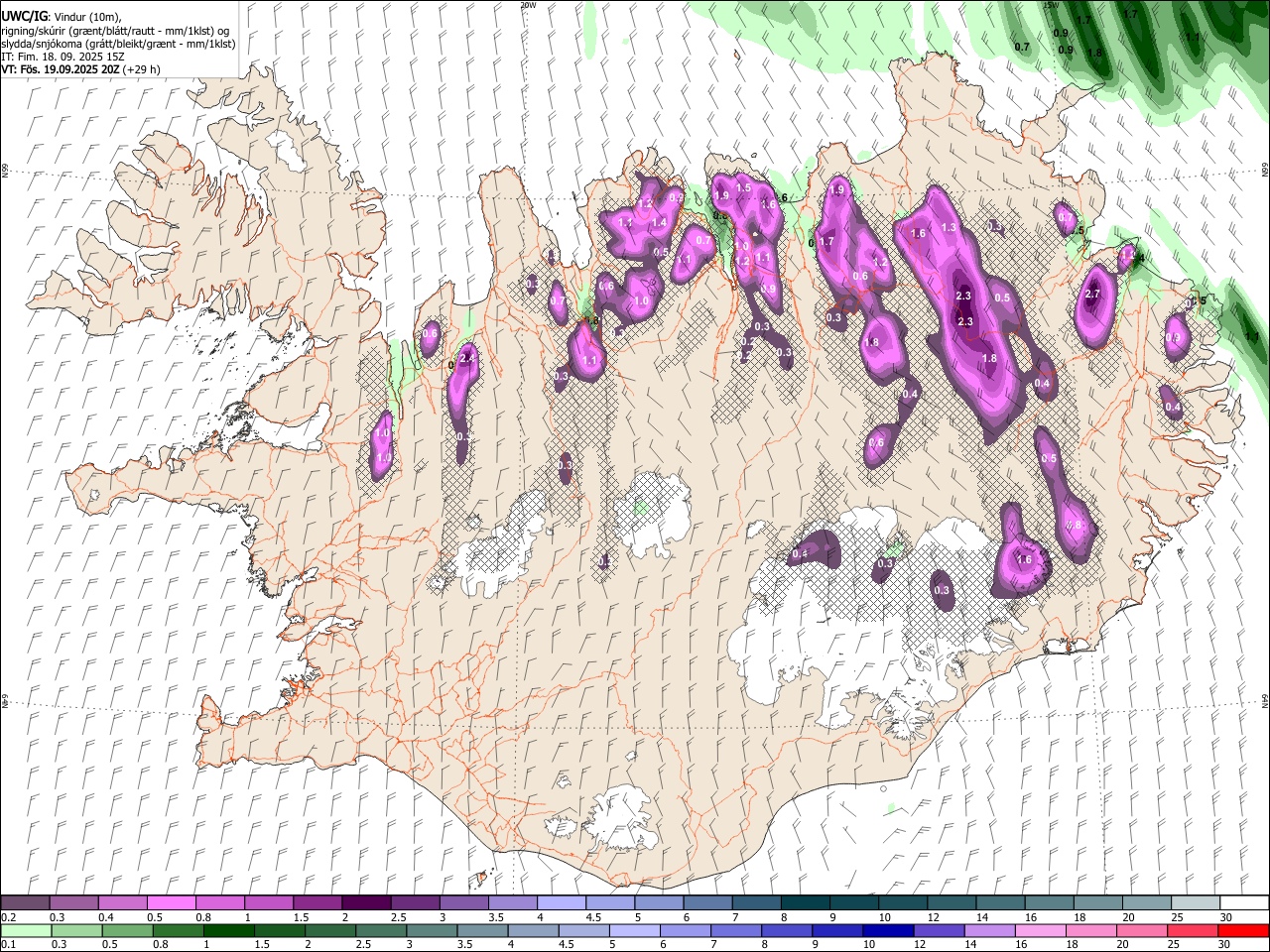Pick the dark teal snow swatch between 8 and 9

point(806,902)
